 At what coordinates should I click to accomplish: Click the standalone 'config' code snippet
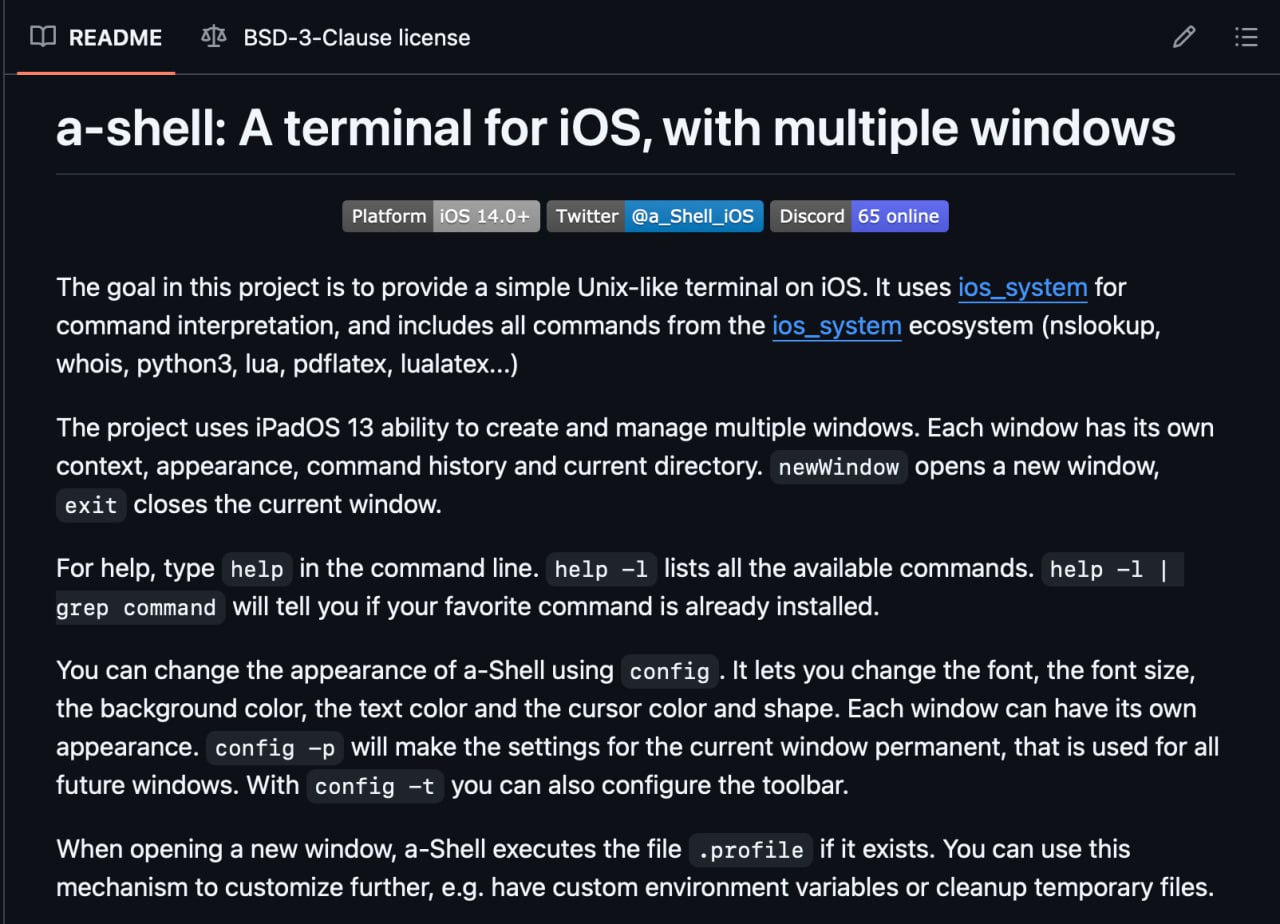670,671
